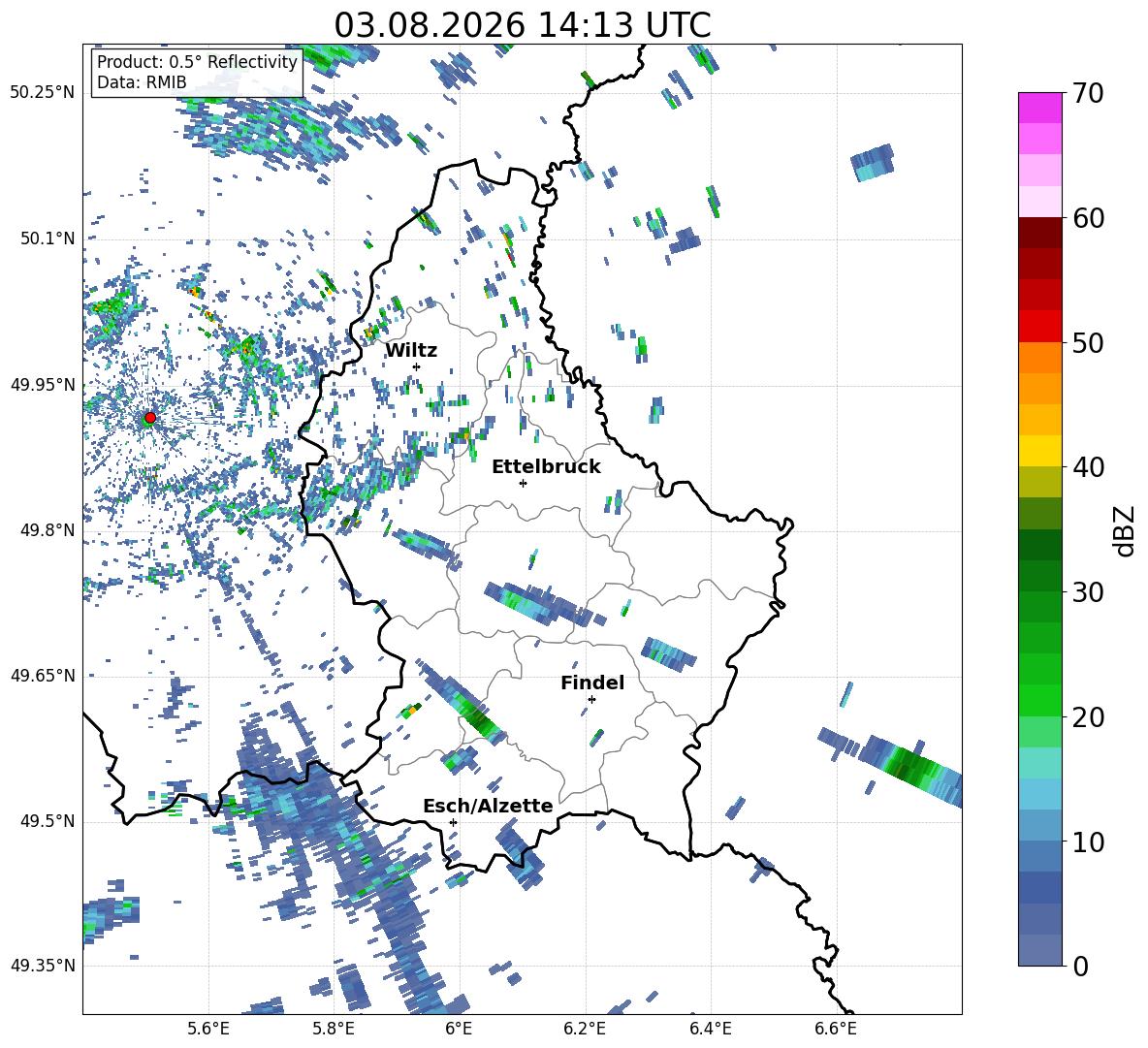Pick the orange 50 dBZ colorbar segment
1148x1048 pixels.
(x=1039, y=358)
